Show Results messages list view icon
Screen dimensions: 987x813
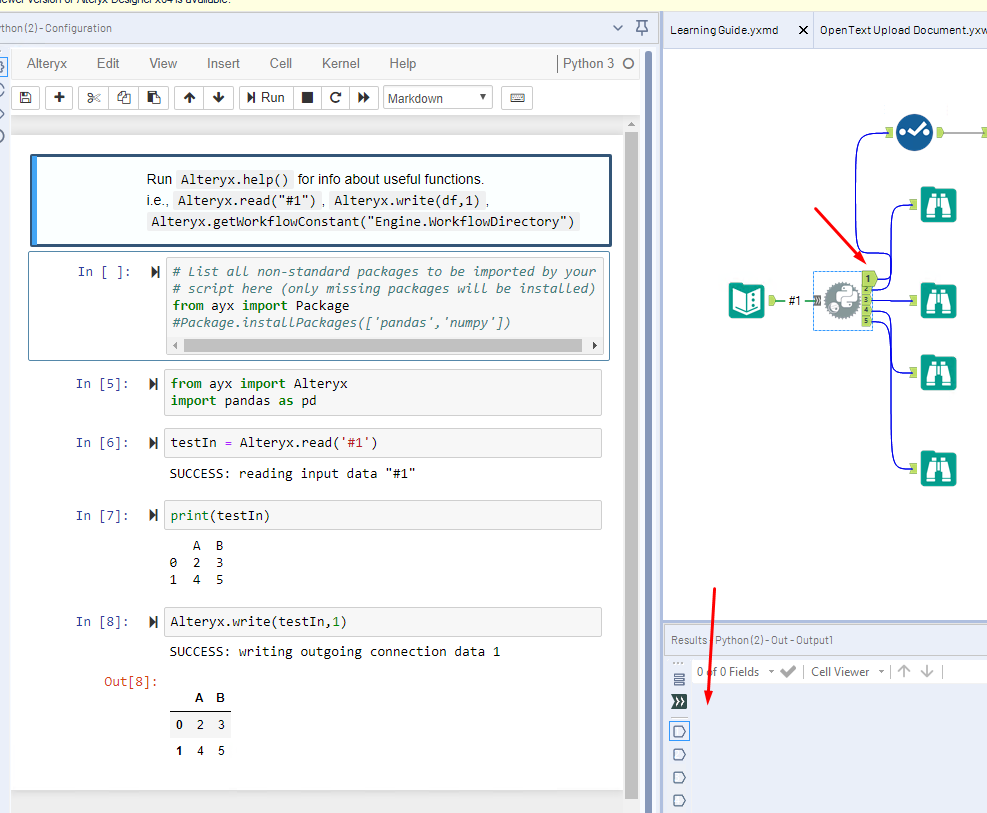pyautogui.click(x=679, y=680)
